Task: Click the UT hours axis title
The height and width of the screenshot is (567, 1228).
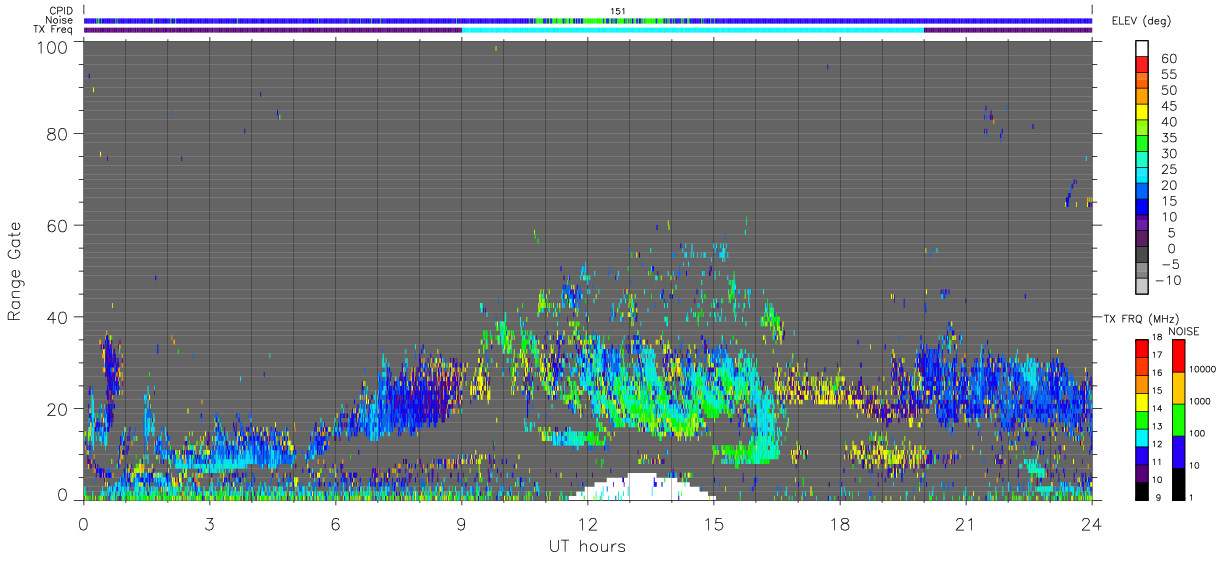Action: pos(586,546)
